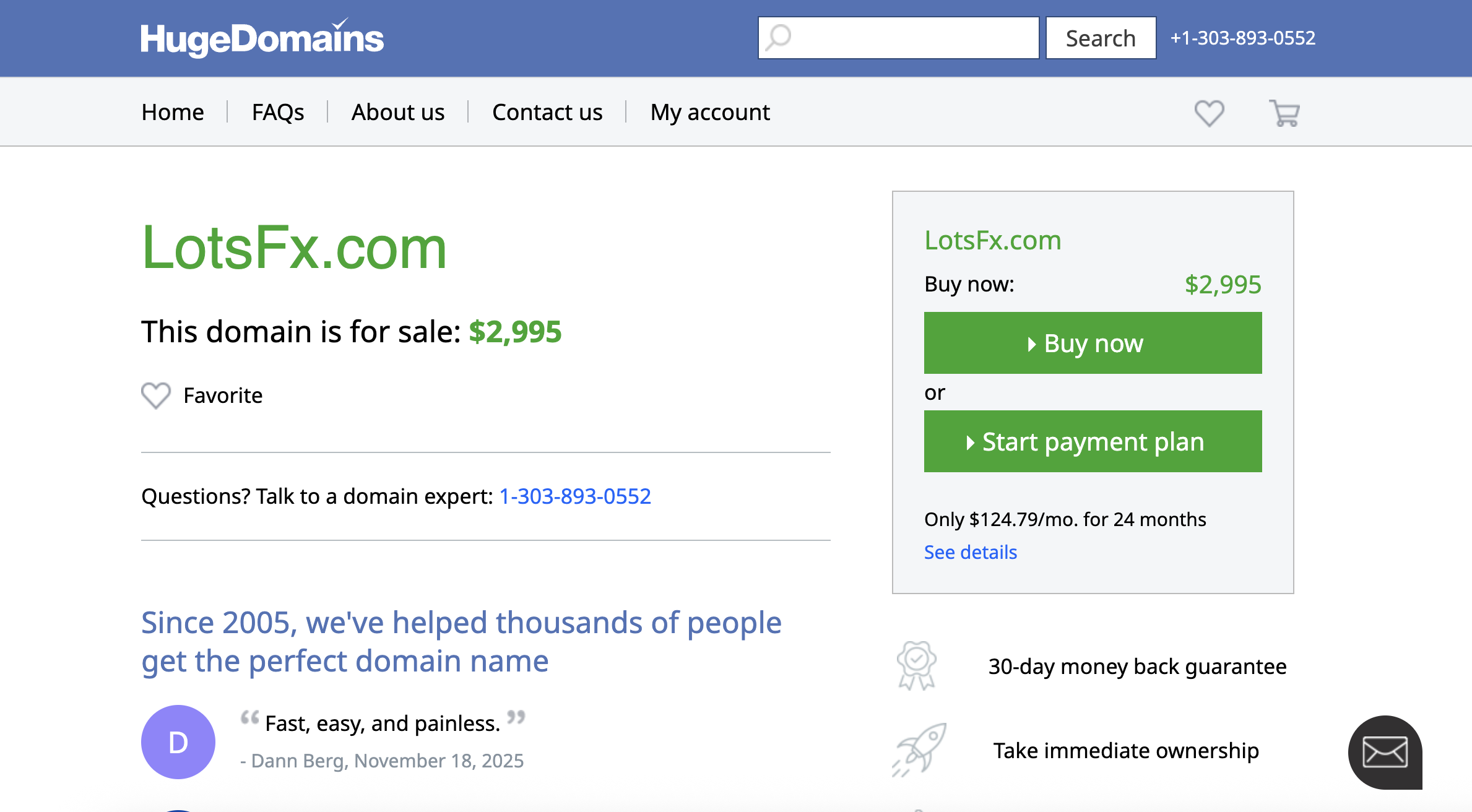This screenshot has width=1472, height=812.
Task: Toggle Favorite heart for LotsFx.com
Action: click(156, 395)
